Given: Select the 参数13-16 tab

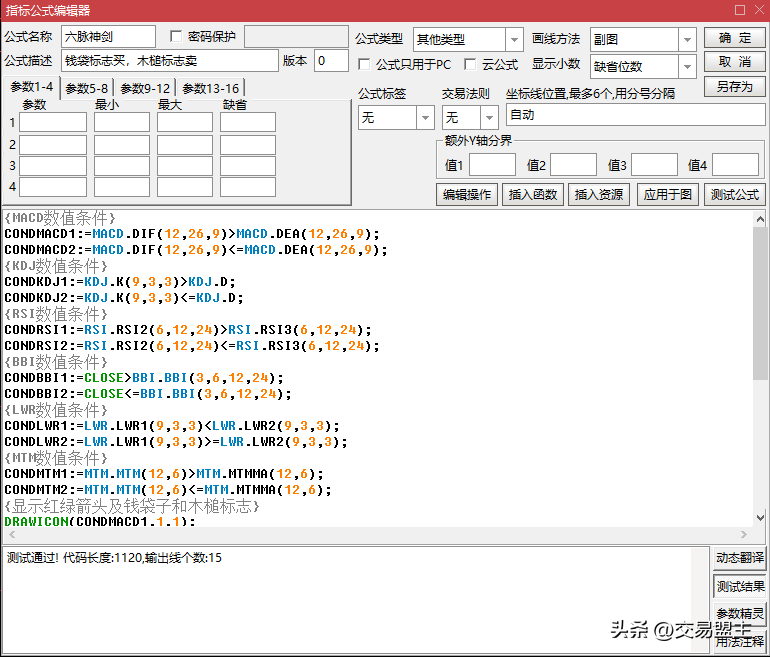Looking at the screenshot, I should [211, 88].
